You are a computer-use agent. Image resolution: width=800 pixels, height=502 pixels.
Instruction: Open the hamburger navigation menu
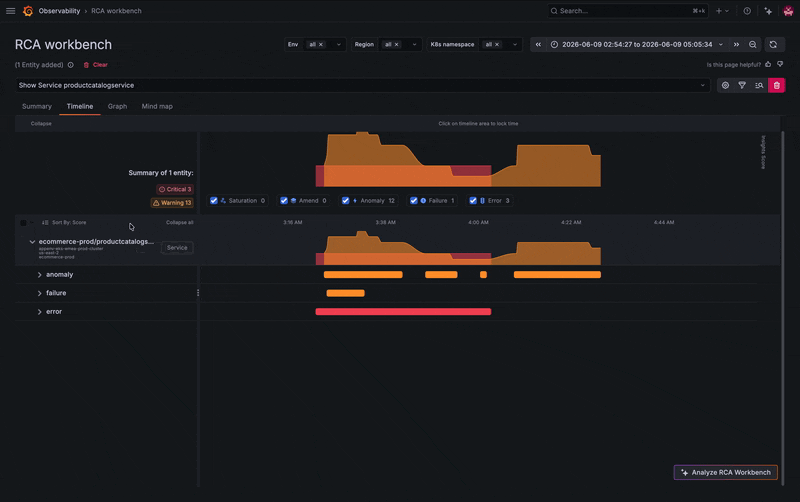pos(10,11)
